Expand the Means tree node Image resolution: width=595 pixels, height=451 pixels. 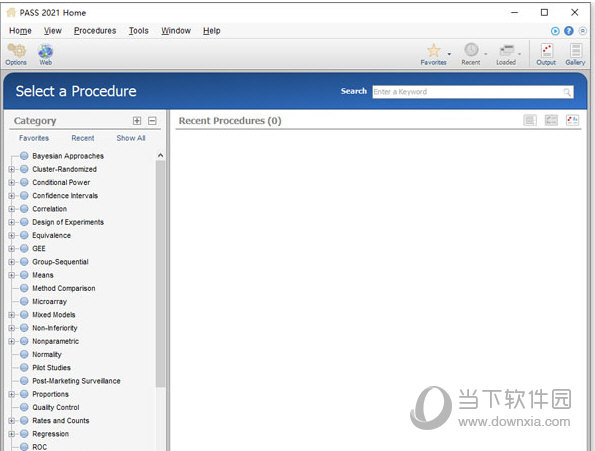coord(11,275)
